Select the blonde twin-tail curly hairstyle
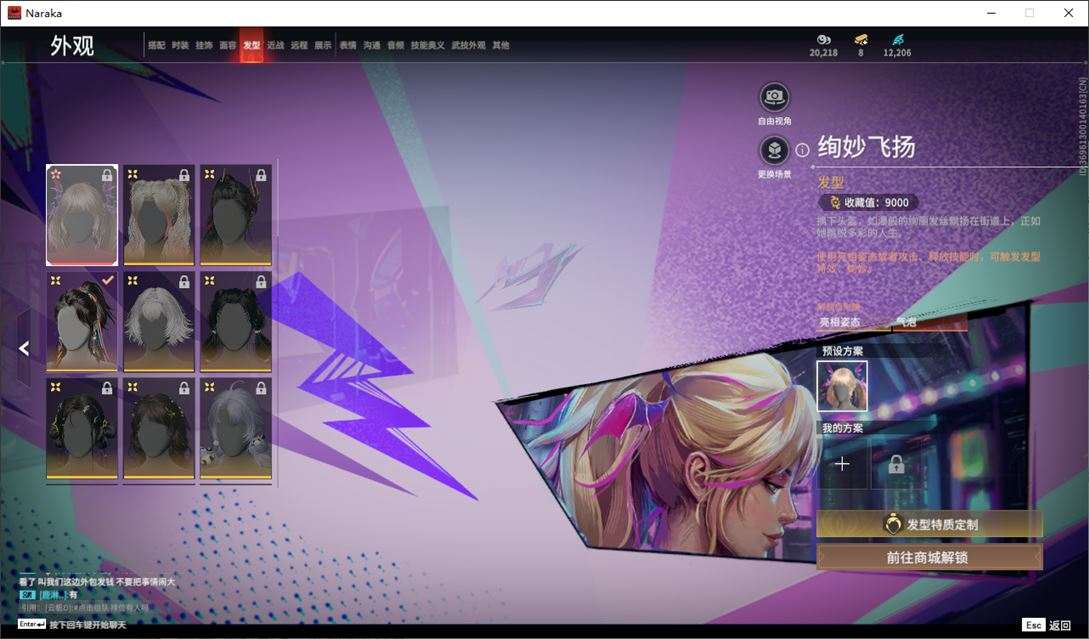Screen dimensions: 1089x639 [x=159, y=215]
